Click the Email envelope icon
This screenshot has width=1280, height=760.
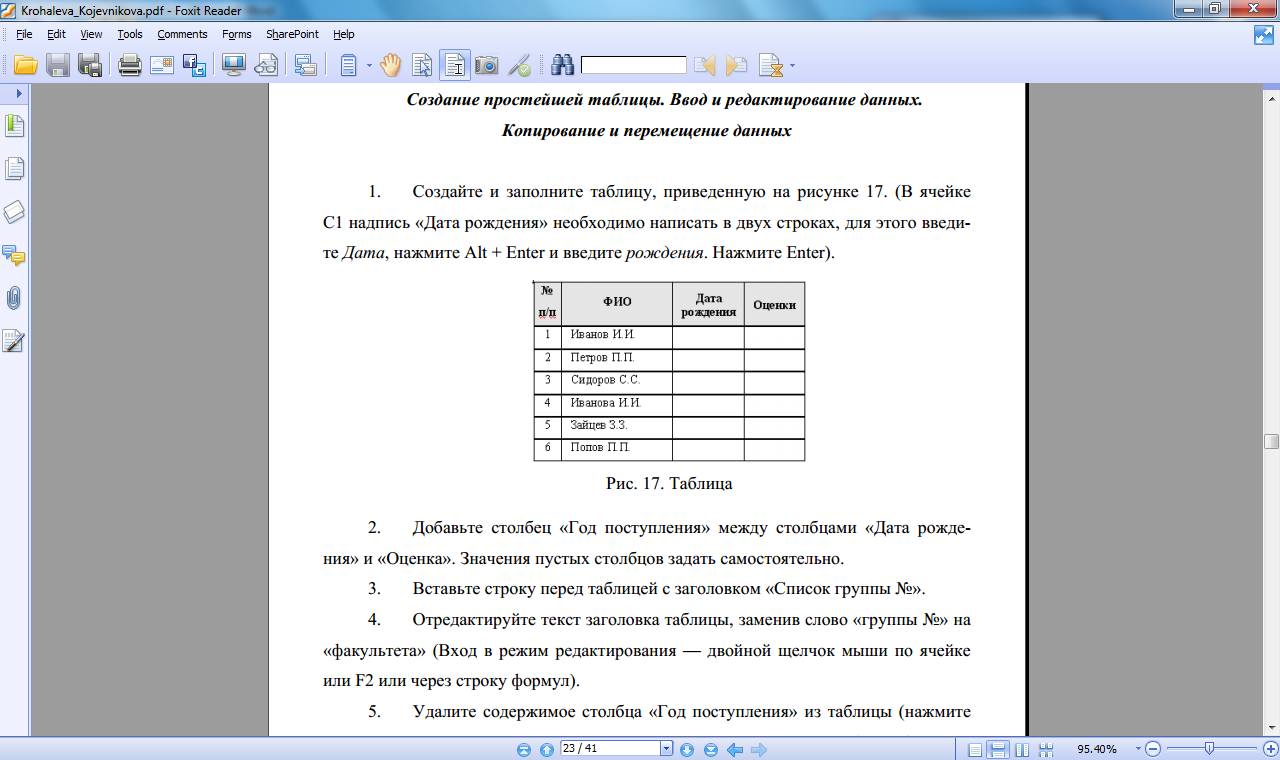tap(162, 66)
